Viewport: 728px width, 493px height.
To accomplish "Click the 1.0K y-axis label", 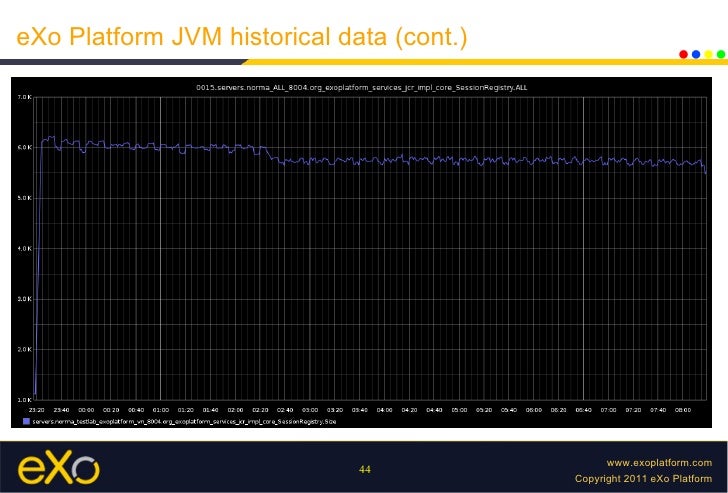I will coord(25,400).
